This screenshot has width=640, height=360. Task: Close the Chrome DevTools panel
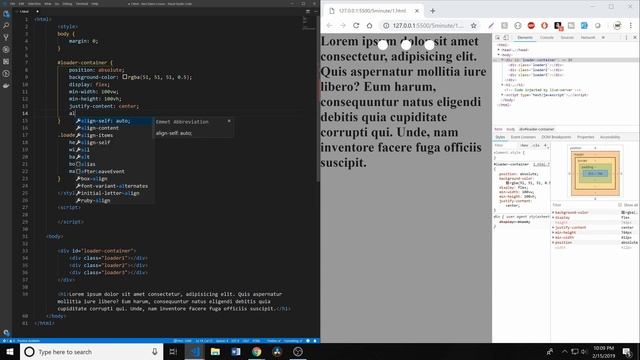coord(635,38)
